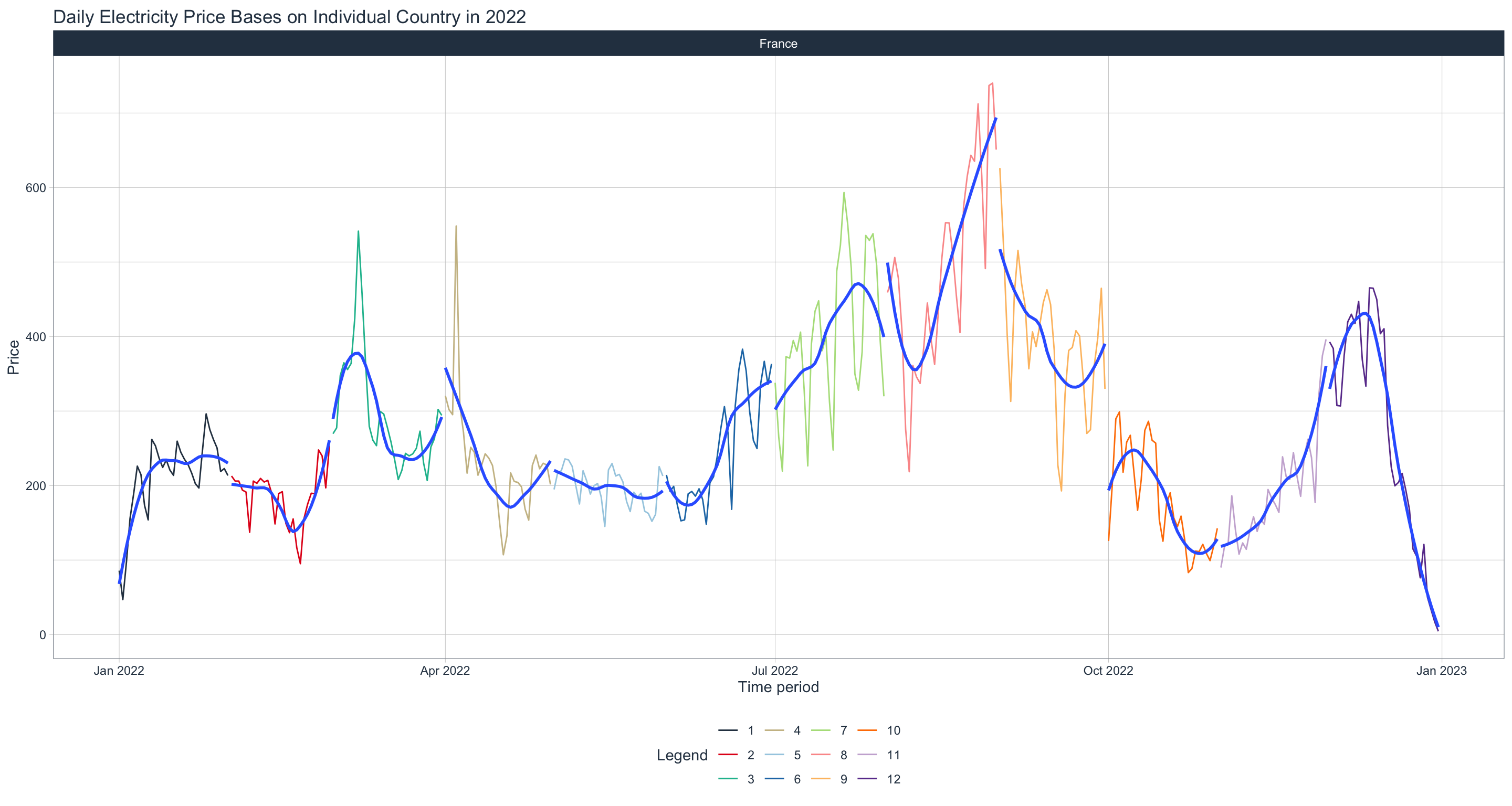Click dark blue legend swatch for month 6

click(774, 779)
